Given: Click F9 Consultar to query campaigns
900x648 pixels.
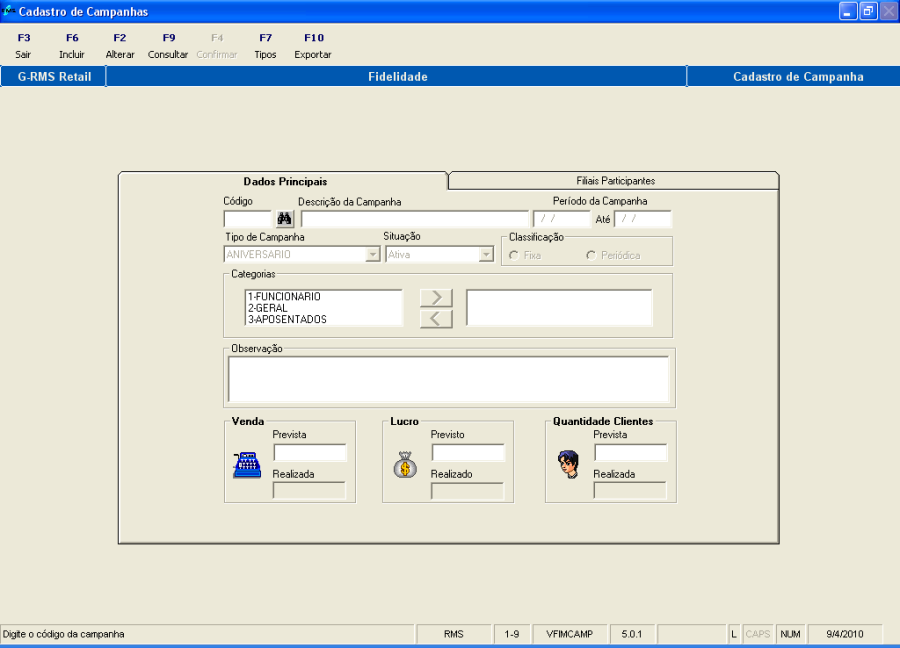Looking at the screenshot, I should pos(168,46).
